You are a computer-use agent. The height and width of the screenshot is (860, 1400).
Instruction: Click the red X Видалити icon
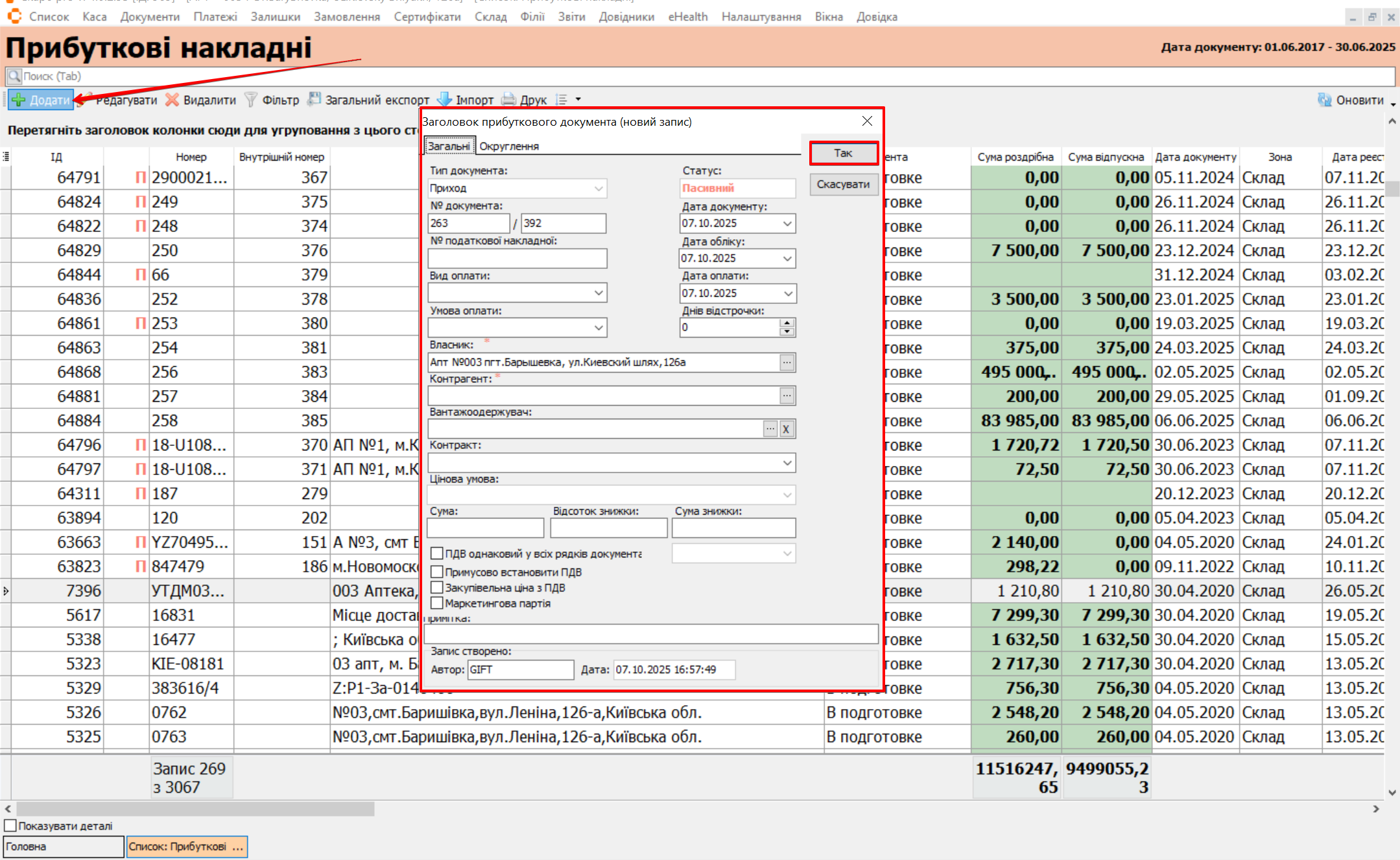tap(172, 100)
